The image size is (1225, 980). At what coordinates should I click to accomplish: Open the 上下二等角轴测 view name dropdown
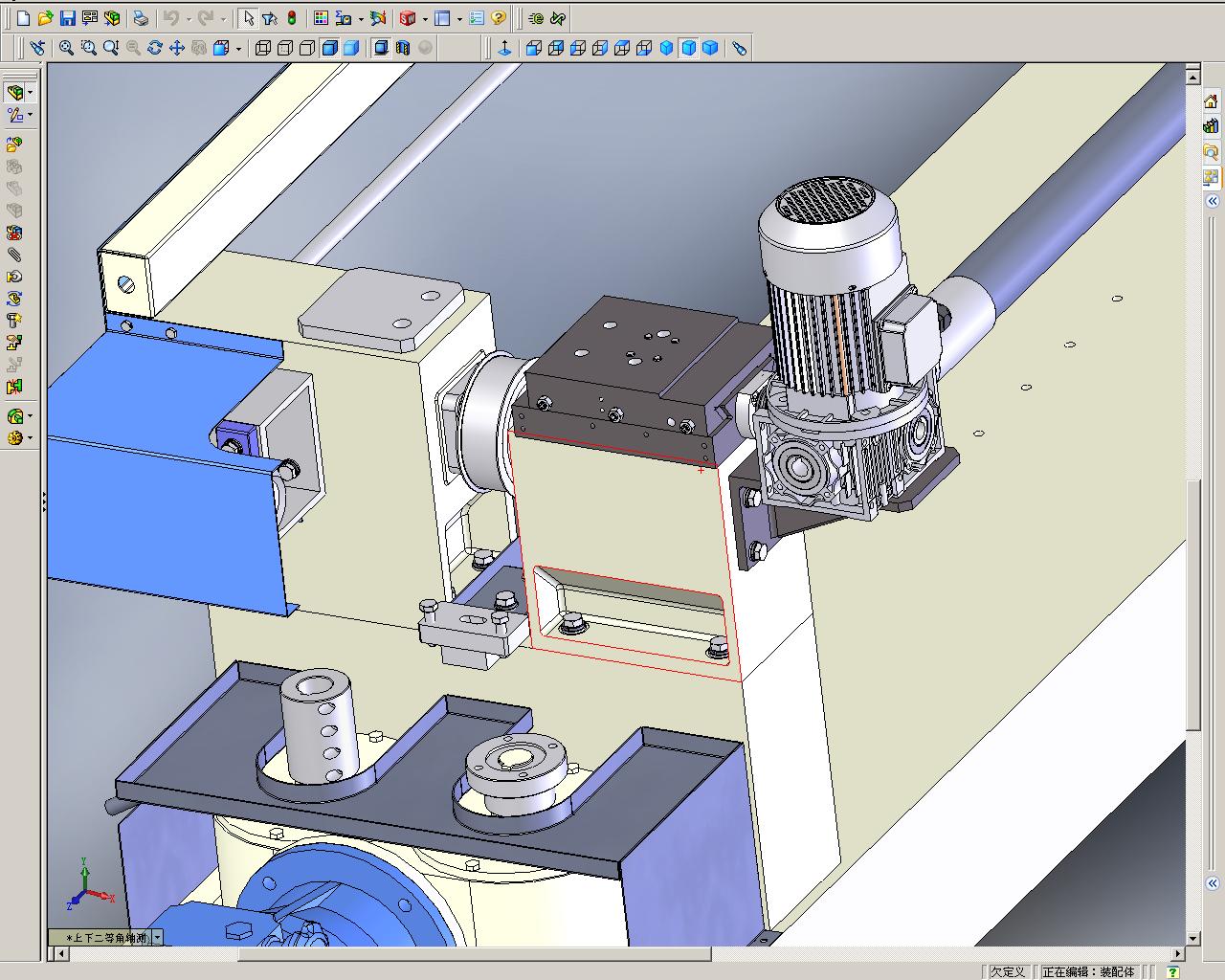(x=158, y=938)
